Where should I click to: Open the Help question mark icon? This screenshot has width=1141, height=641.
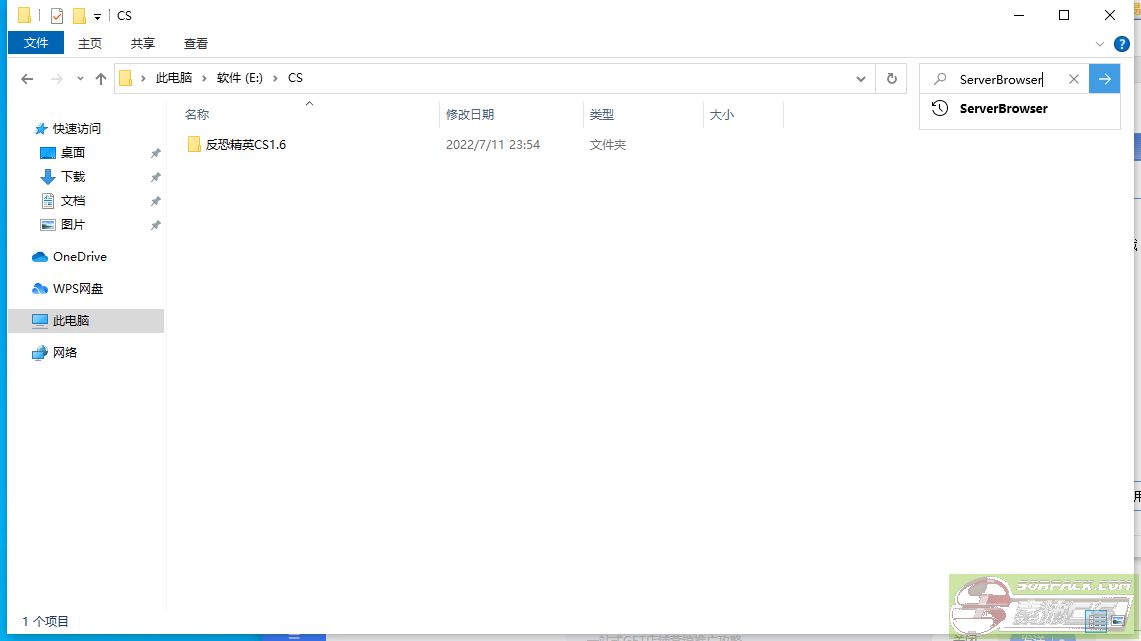pos(1122,44)
